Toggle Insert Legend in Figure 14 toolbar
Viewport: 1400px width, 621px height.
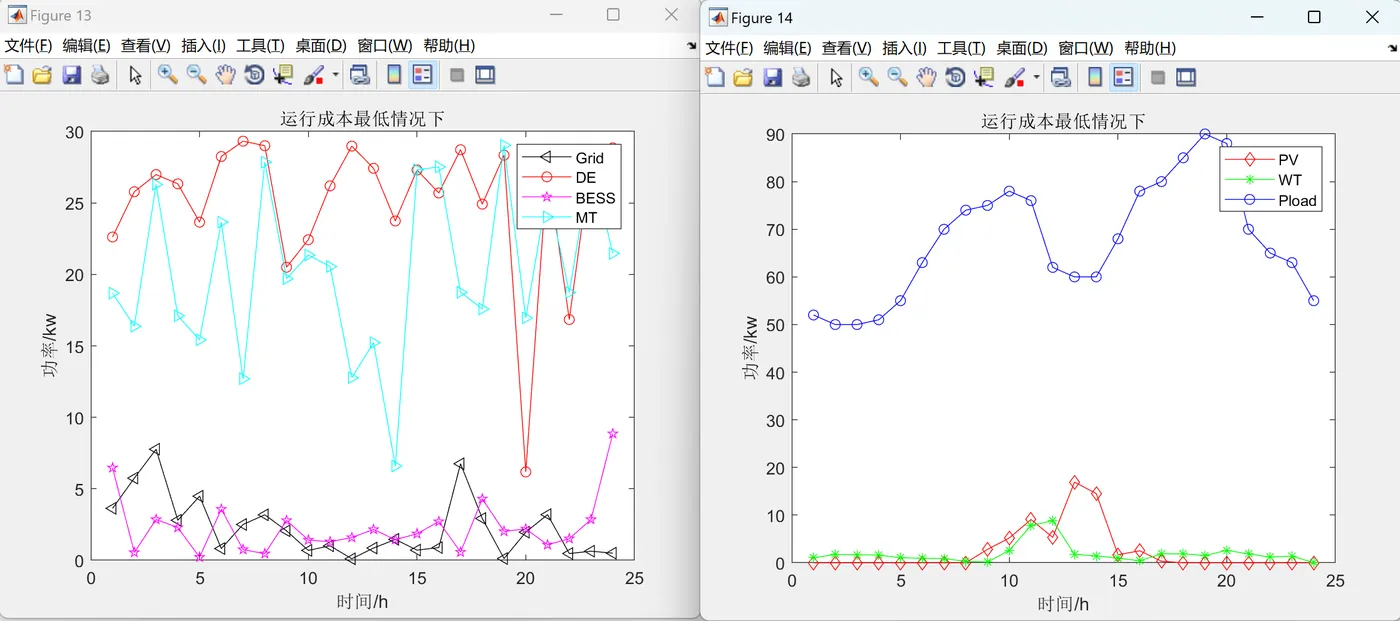point(1124,77)
